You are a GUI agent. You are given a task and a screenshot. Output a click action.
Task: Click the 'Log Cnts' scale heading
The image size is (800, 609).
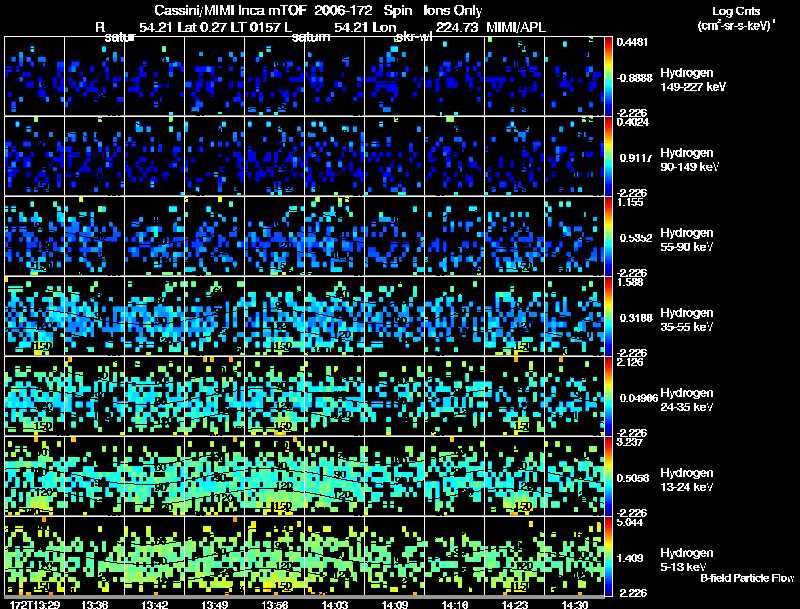pos(735,11)
